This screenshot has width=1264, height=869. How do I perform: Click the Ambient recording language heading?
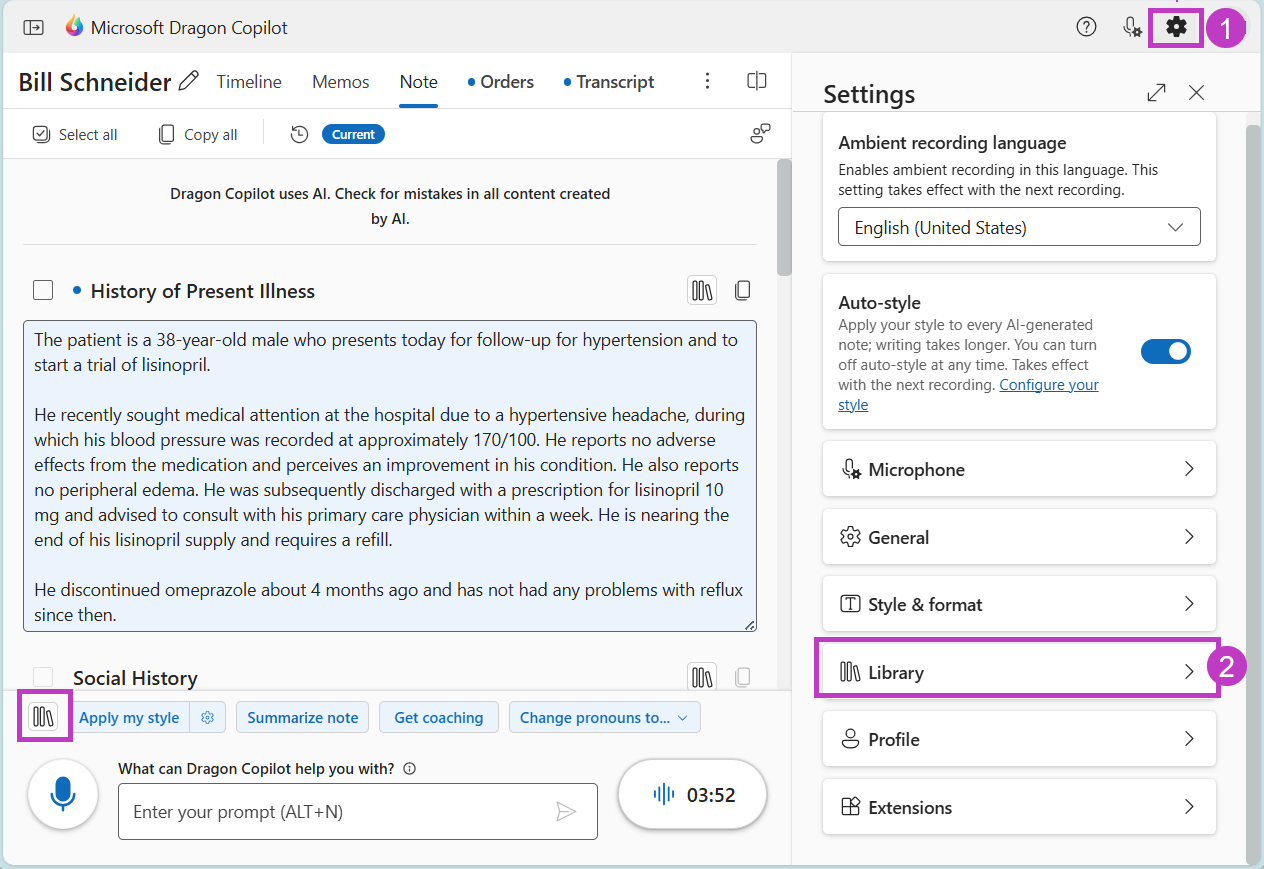[952, 143]
